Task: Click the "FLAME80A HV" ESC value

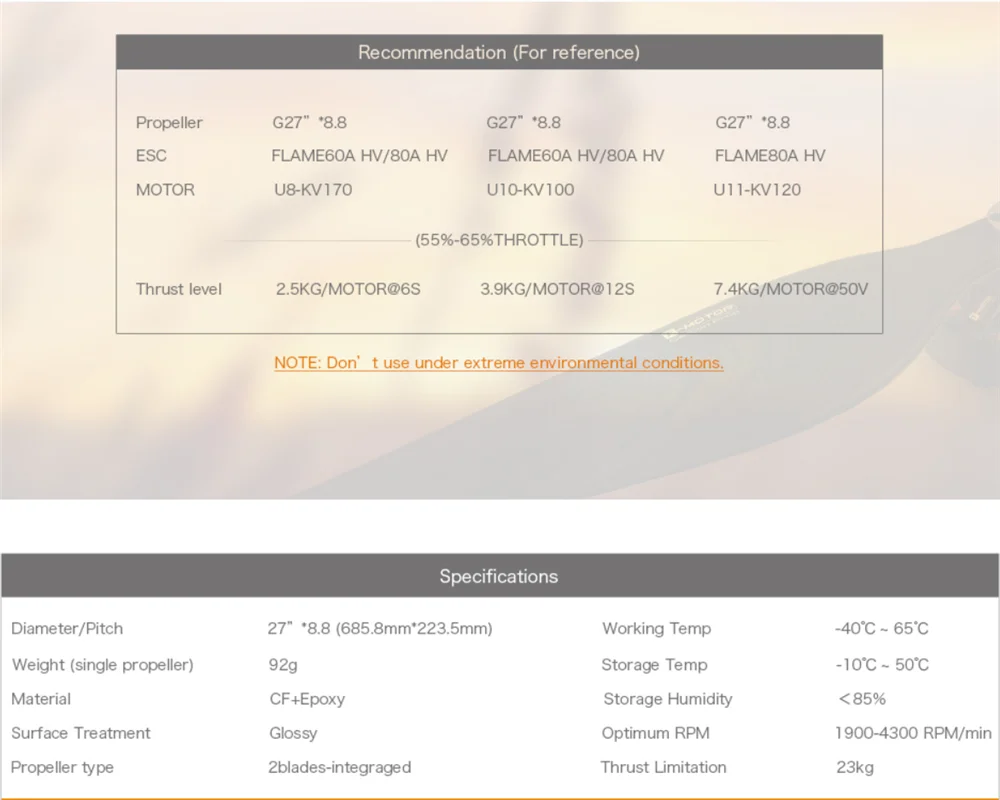Action: click(770, 156)
